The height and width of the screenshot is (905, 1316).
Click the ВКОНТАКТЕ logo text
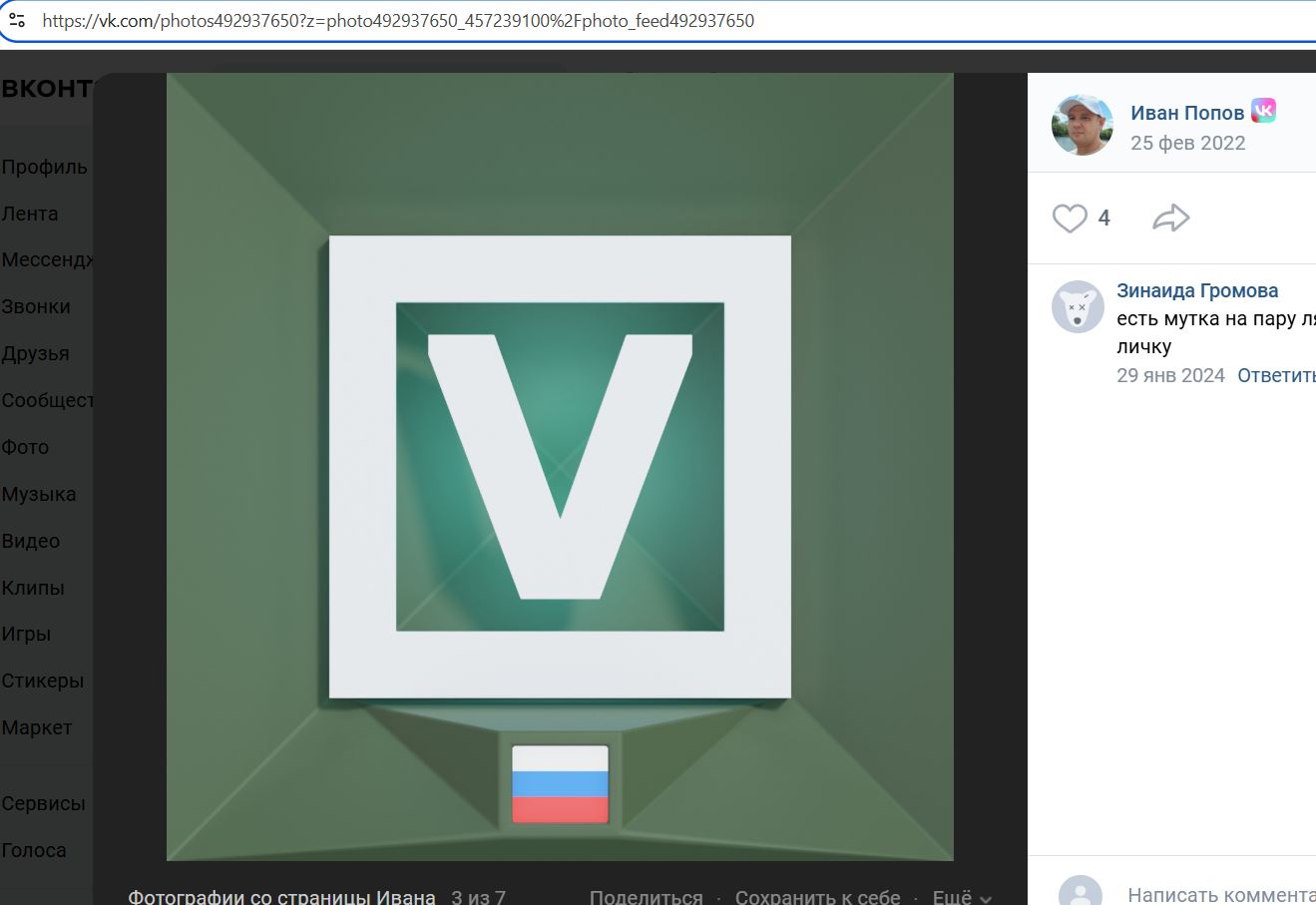47,89
